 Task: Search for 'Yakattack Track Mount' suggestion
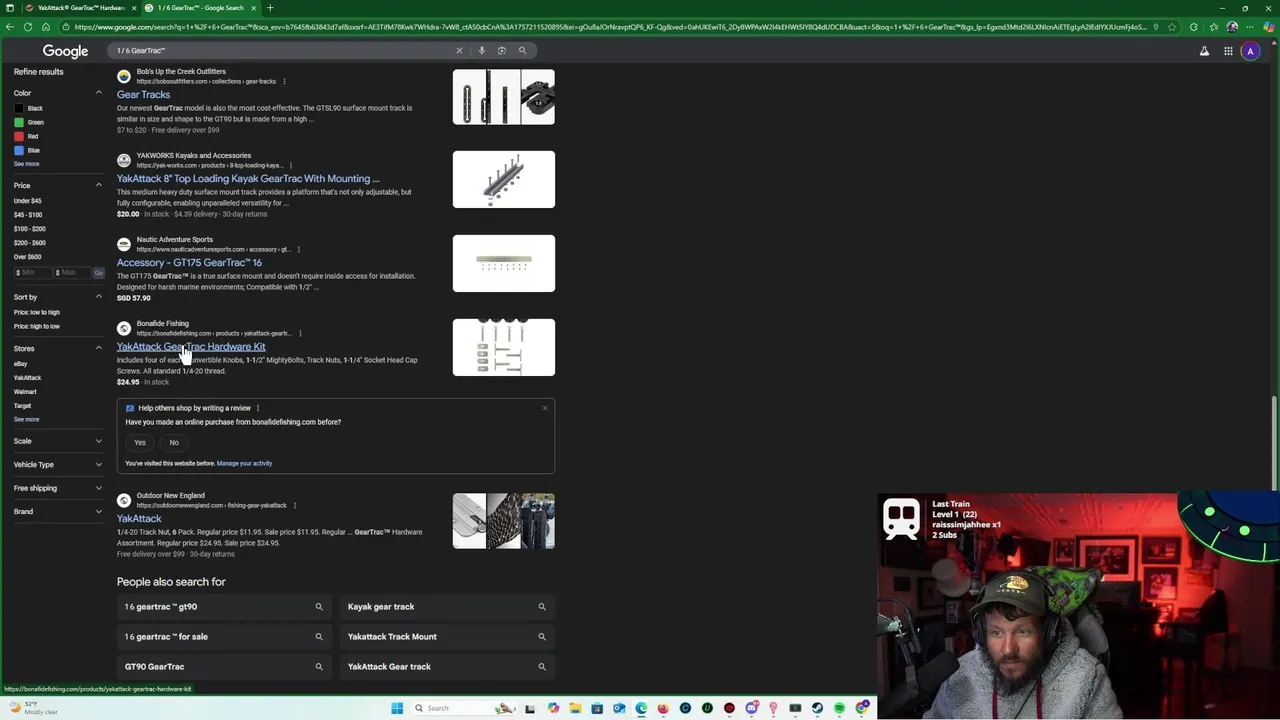tap(446, 637)
